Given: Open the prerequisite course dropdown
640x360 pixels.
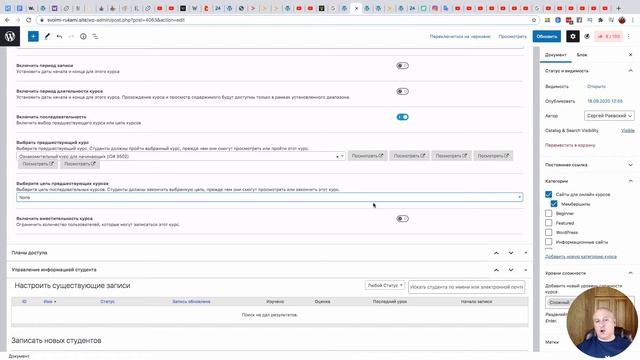Looking at the screenshot, I should (x=181, y=156).
